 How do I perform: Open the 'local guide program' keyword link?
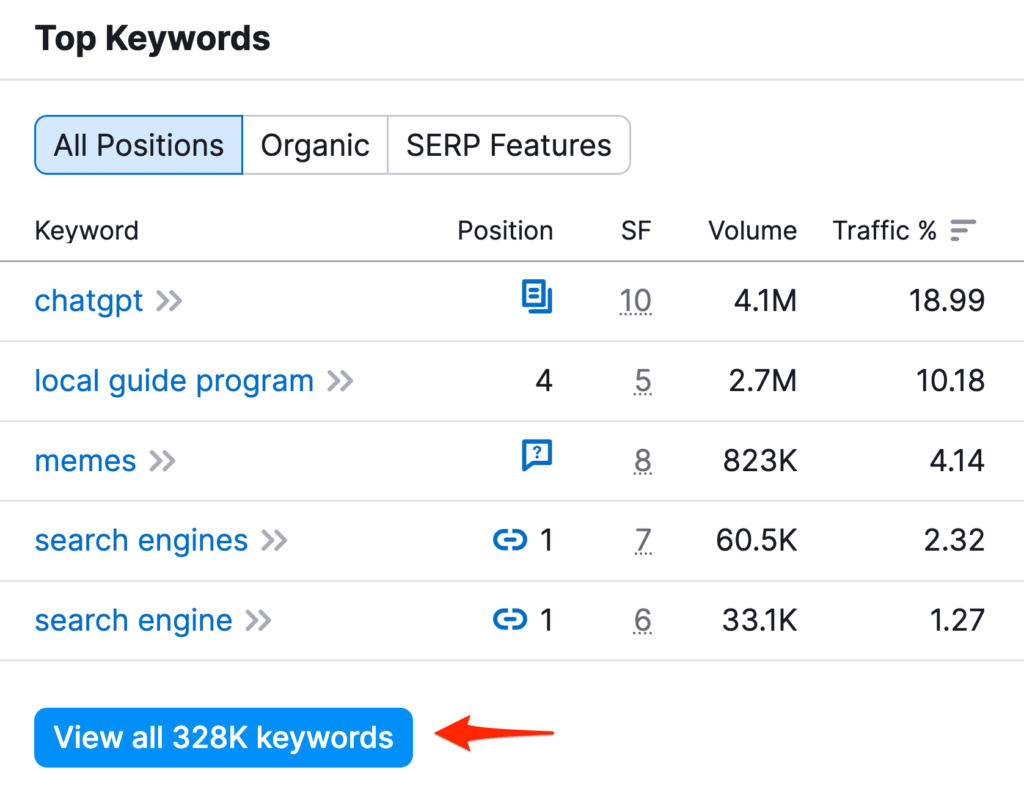[172, 380]
